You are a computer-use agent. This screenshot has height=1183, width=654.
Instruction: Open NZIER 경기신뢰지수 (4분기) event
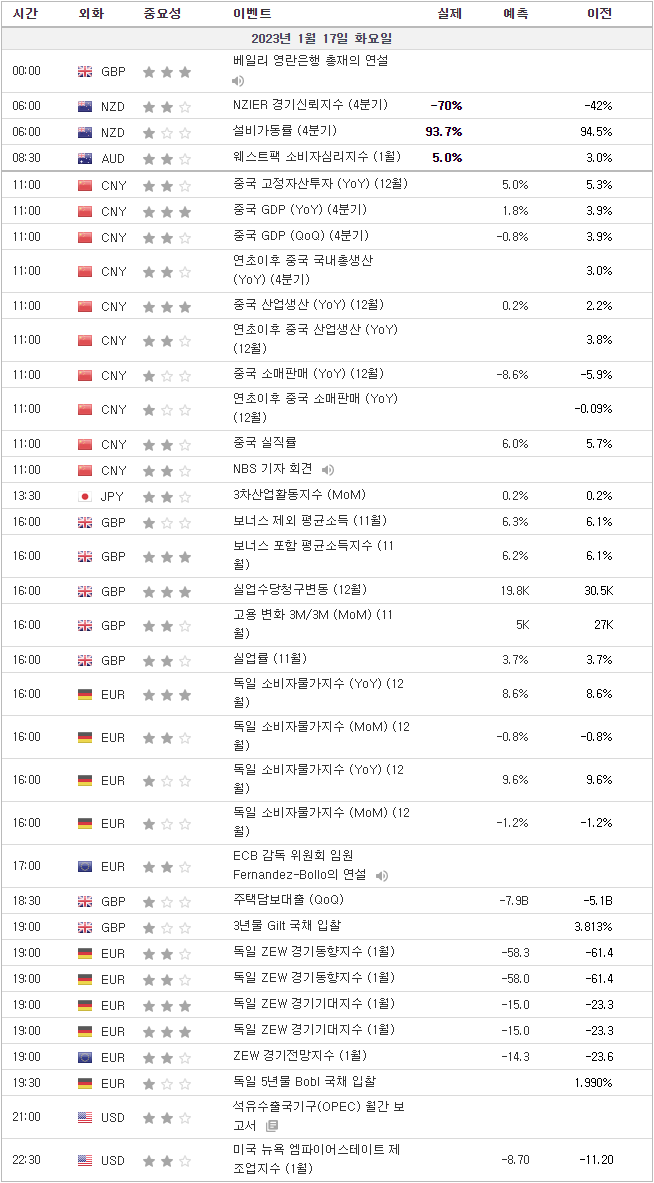[x=311, y=105]
